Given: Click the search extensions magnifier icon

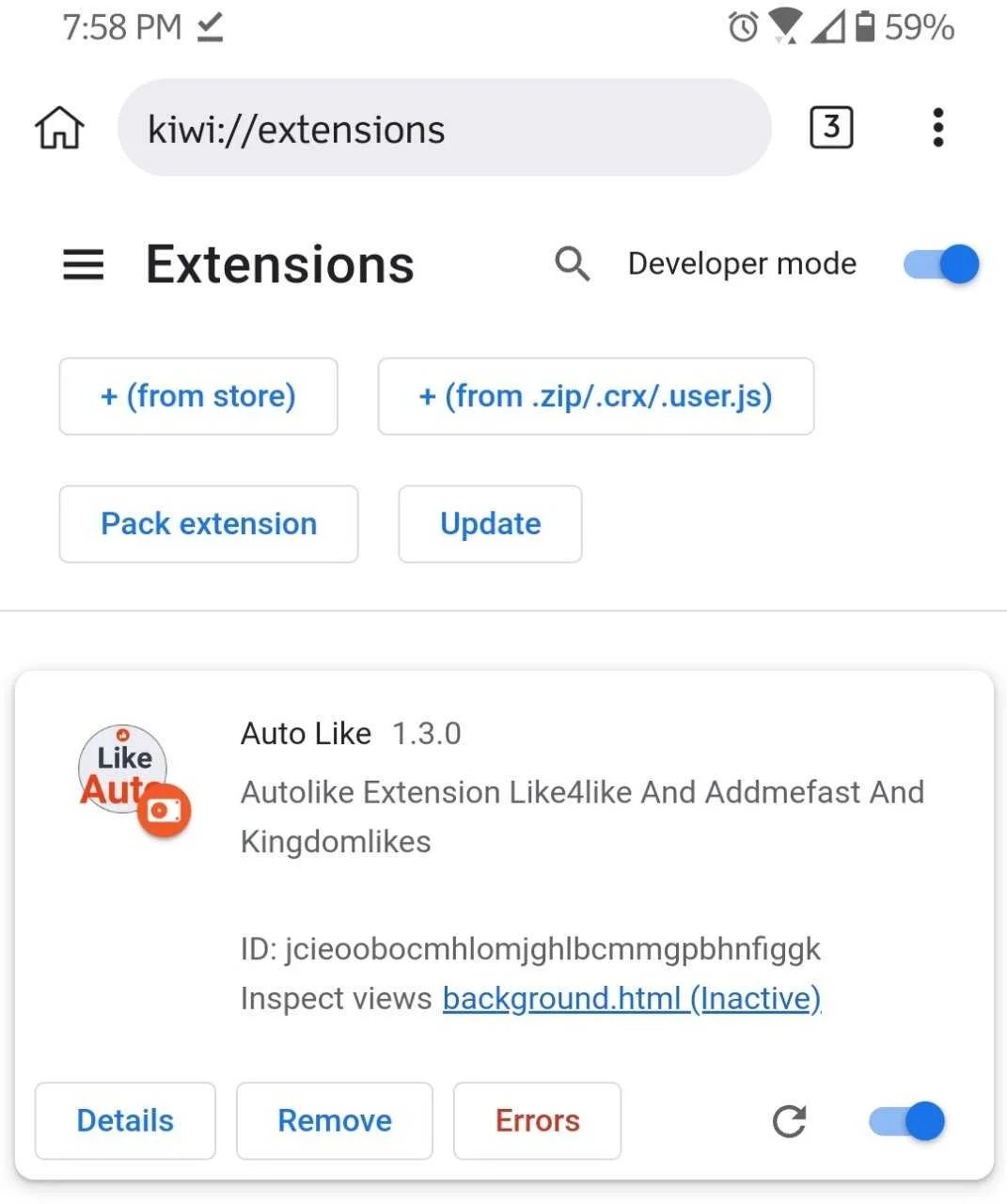Looking at the screenshot, I should coord(572,264).
